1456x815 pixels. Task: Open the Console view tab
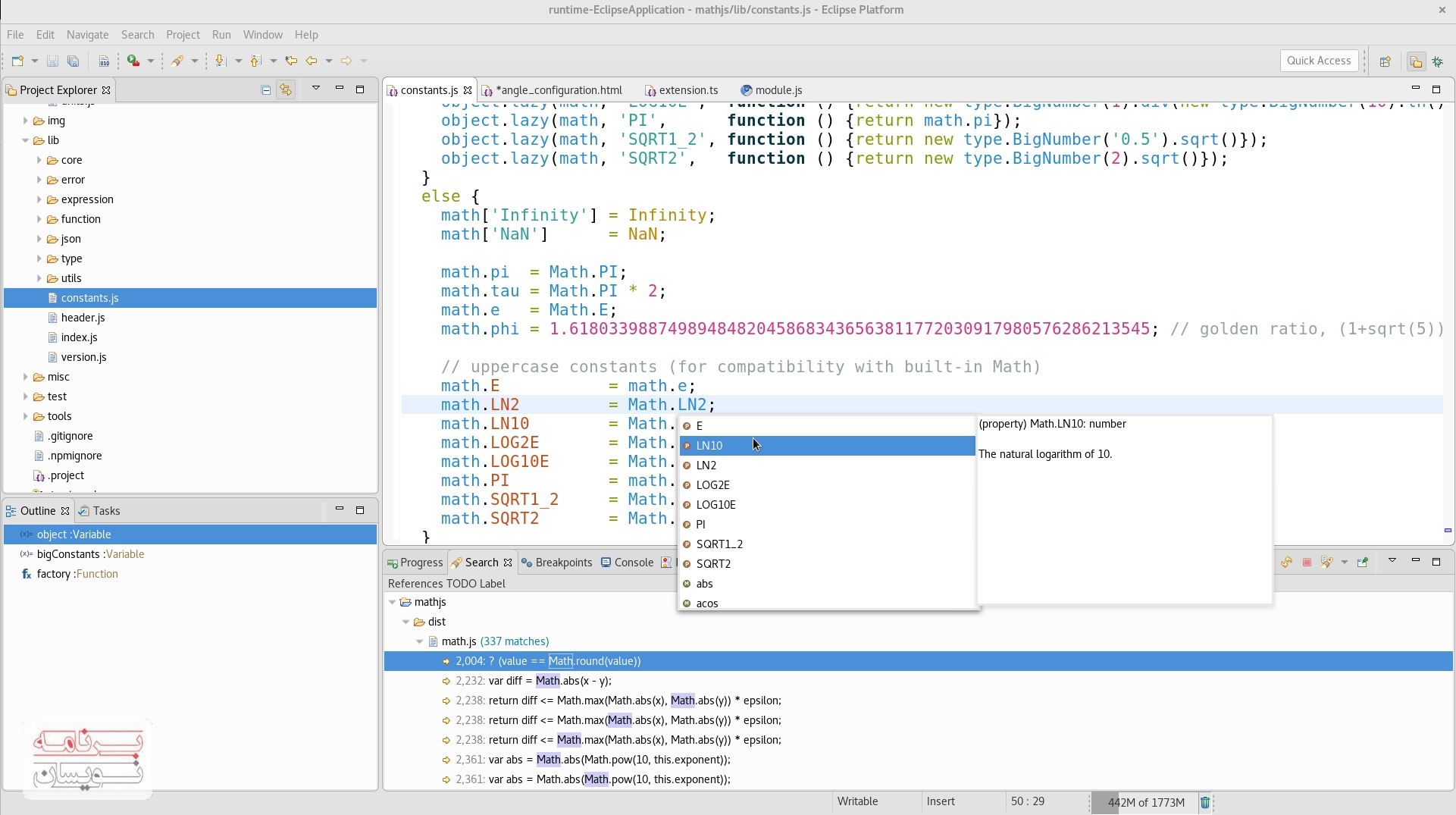627,563
